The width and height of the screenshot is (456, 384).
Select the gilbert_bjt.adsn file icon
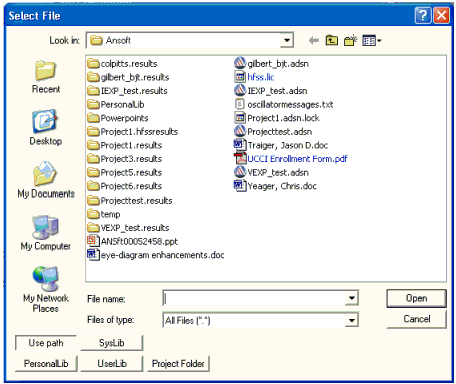pos(240,63)
